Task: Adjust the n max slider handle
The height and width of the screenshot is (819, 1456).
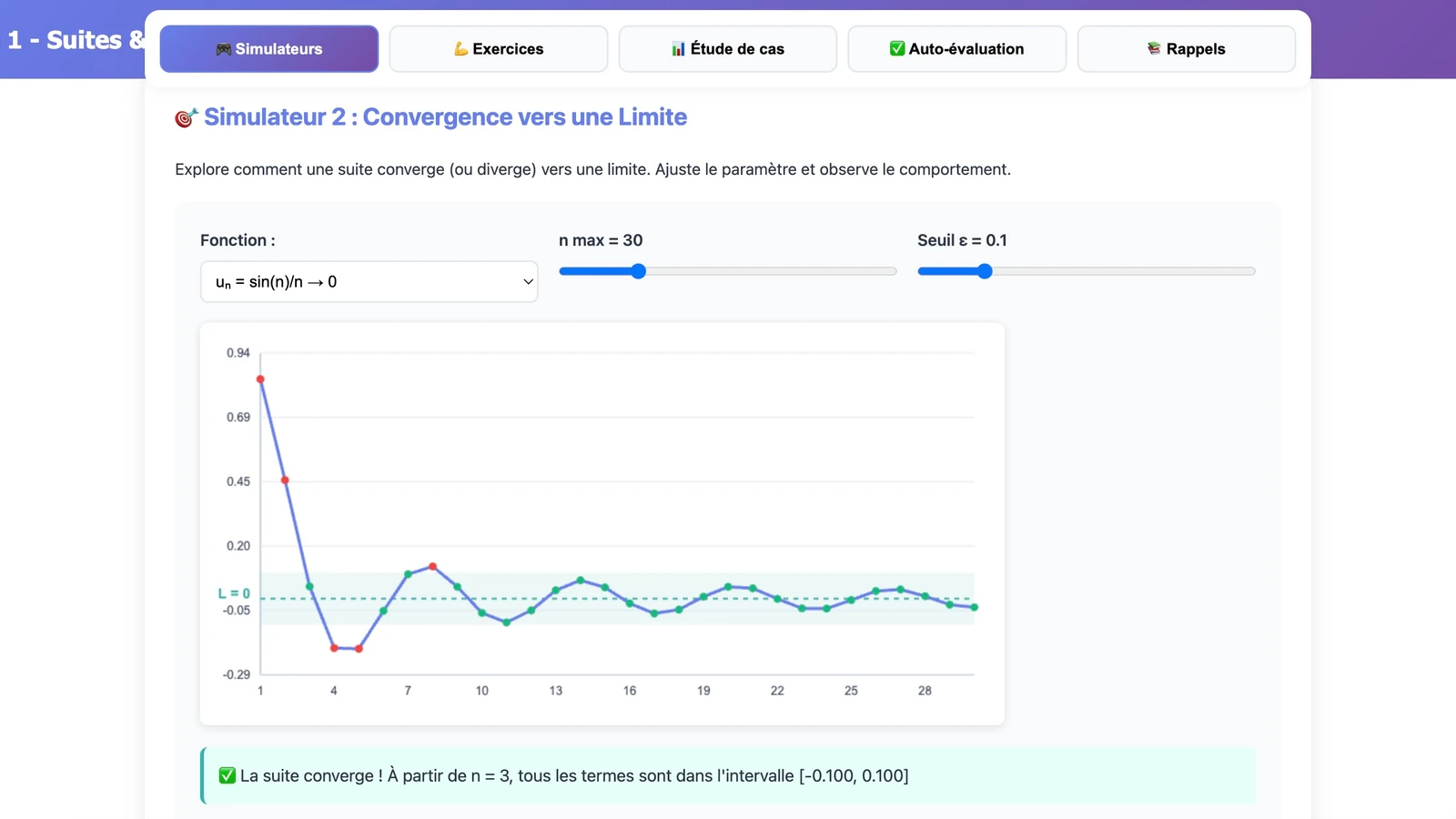Action: coord(638,270)
